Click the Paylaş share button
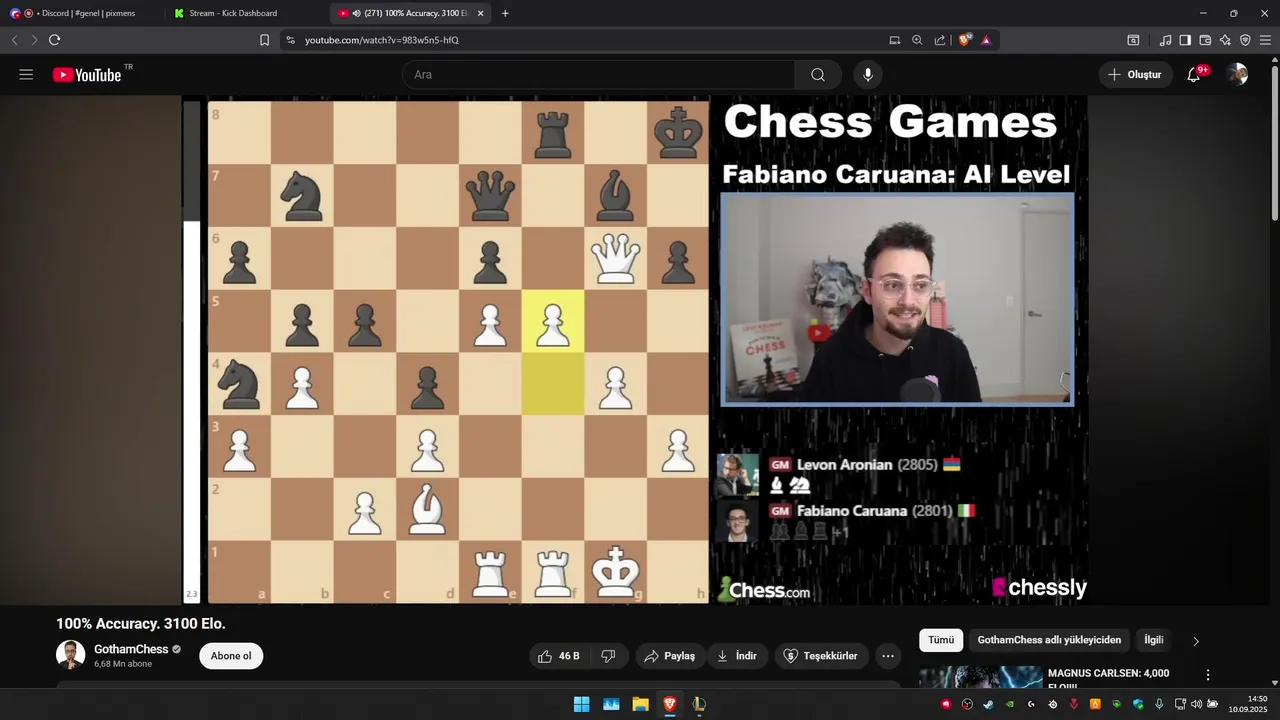Image resolution: width=1280 pixels, height=720 pixels. point(670,656)
